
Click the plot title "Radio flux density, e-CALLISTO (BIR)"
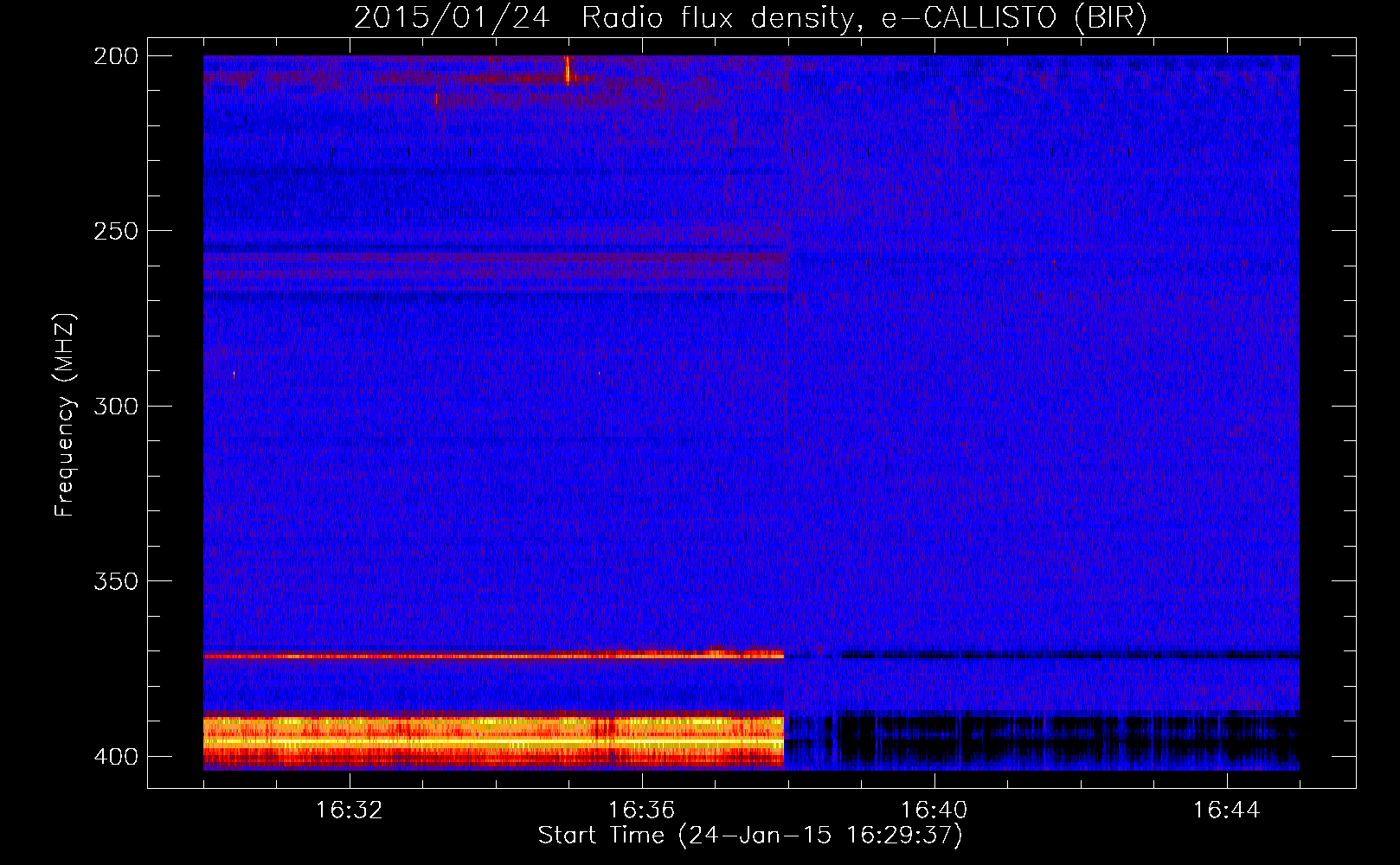[x=864, y=18]
